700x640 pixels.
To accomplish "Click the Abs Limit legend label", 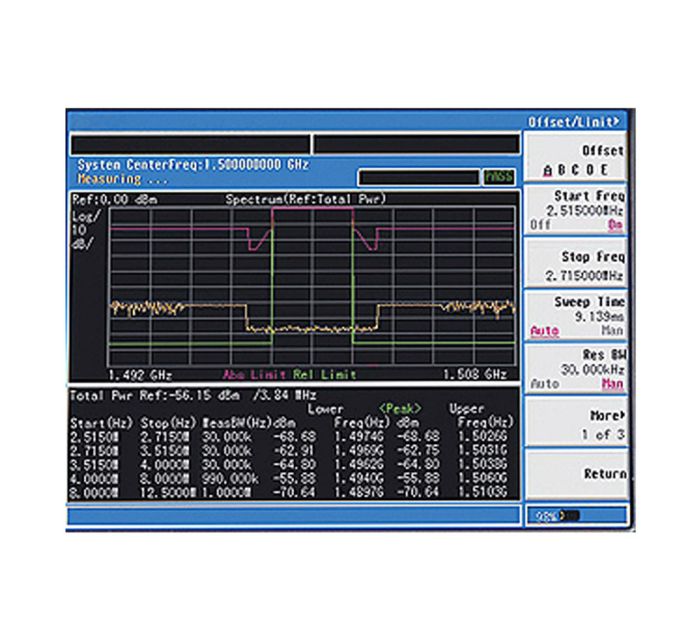I will point(254,374).
